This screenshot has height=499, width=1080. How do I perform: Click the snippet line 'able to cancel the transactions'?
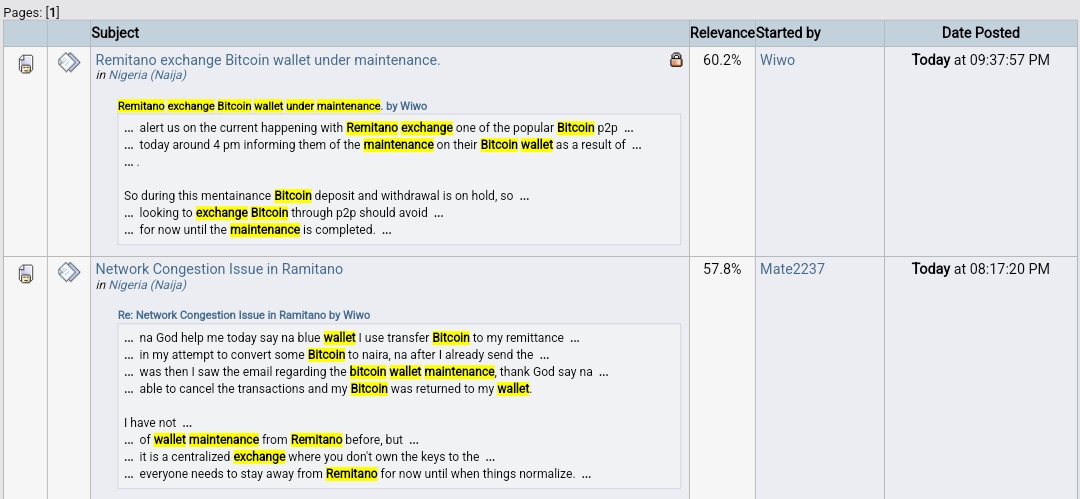pos(329,389)
